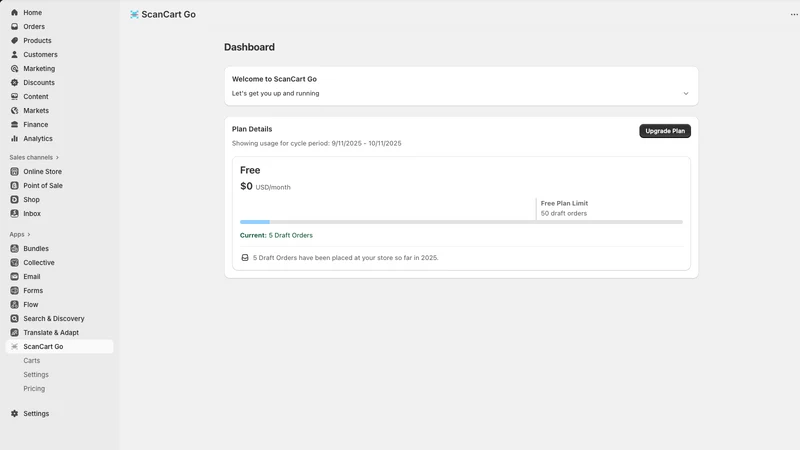Select Point of Sale channel
This screenshot has width=800, height=450.
point(43,186)
